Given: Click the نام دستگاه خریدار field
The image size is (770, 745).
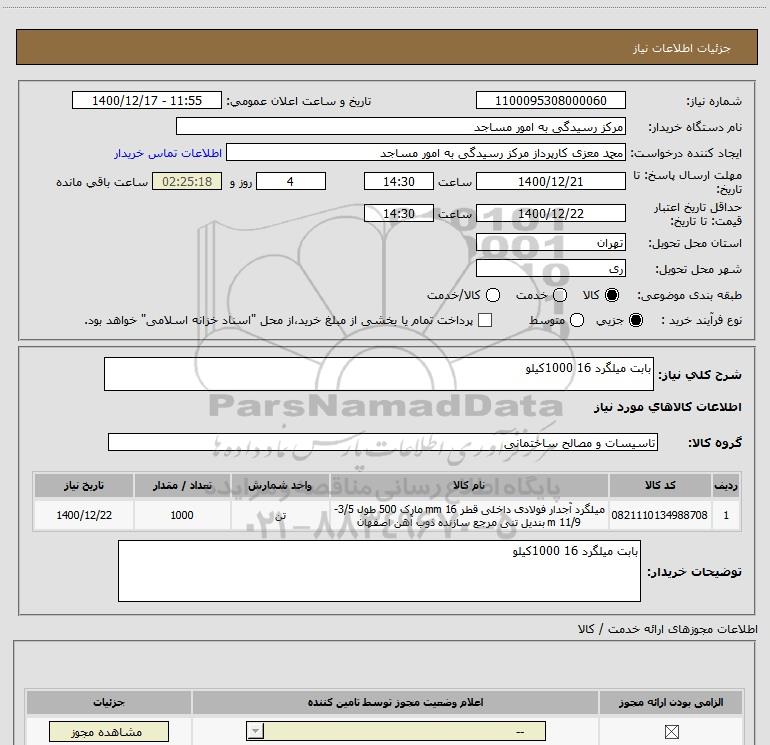Looking at the screenshot, I should coord(401,127).
